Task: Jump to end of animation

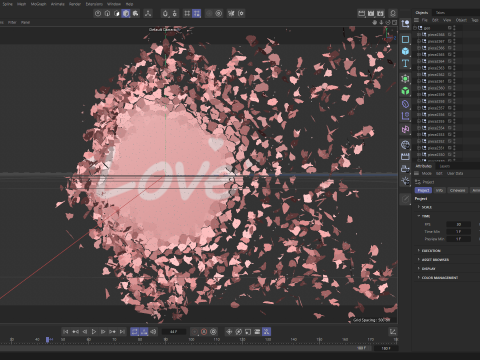Action: [x=122, y=332]
